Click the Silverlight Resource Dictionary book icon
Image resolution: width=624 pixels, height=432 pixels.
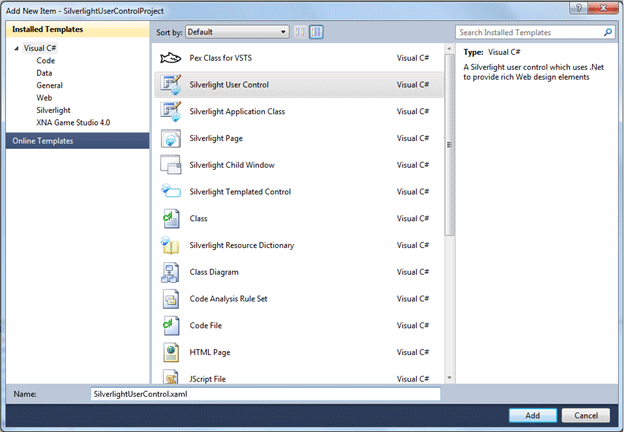[170, 245]
